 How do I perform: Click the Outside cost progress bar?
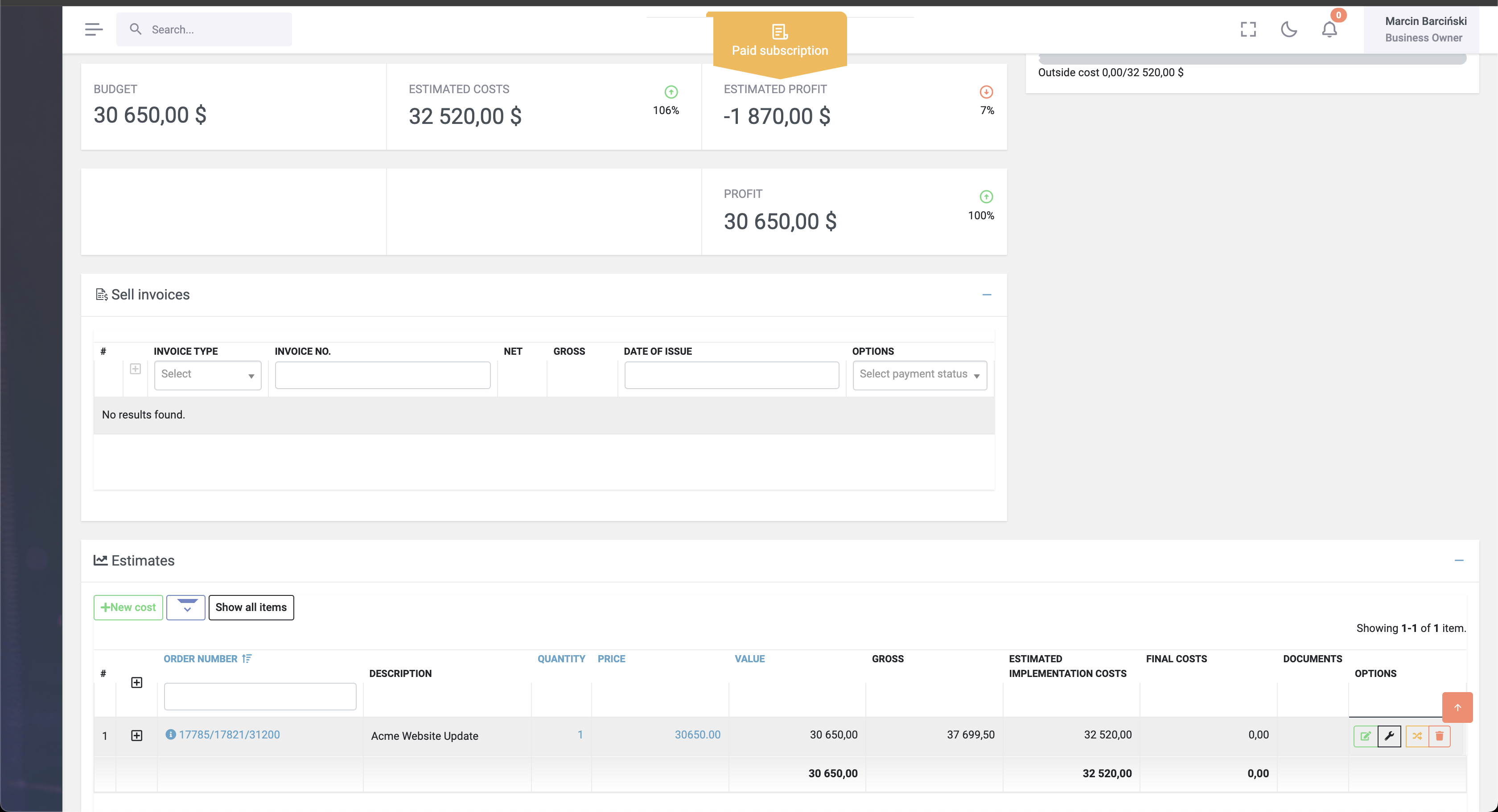1252,59
